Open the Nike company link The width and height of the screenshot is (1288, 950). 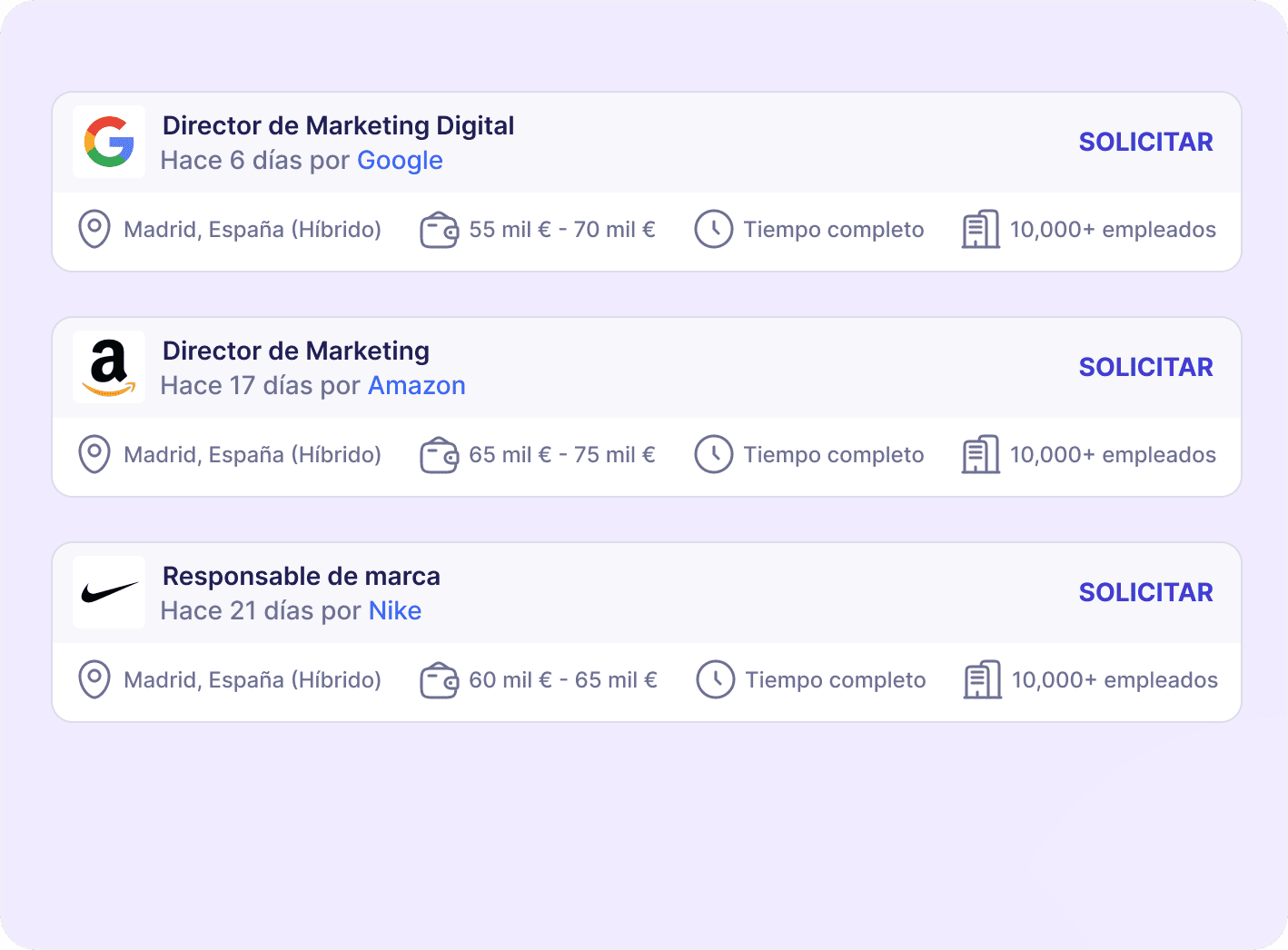point(394,610)
